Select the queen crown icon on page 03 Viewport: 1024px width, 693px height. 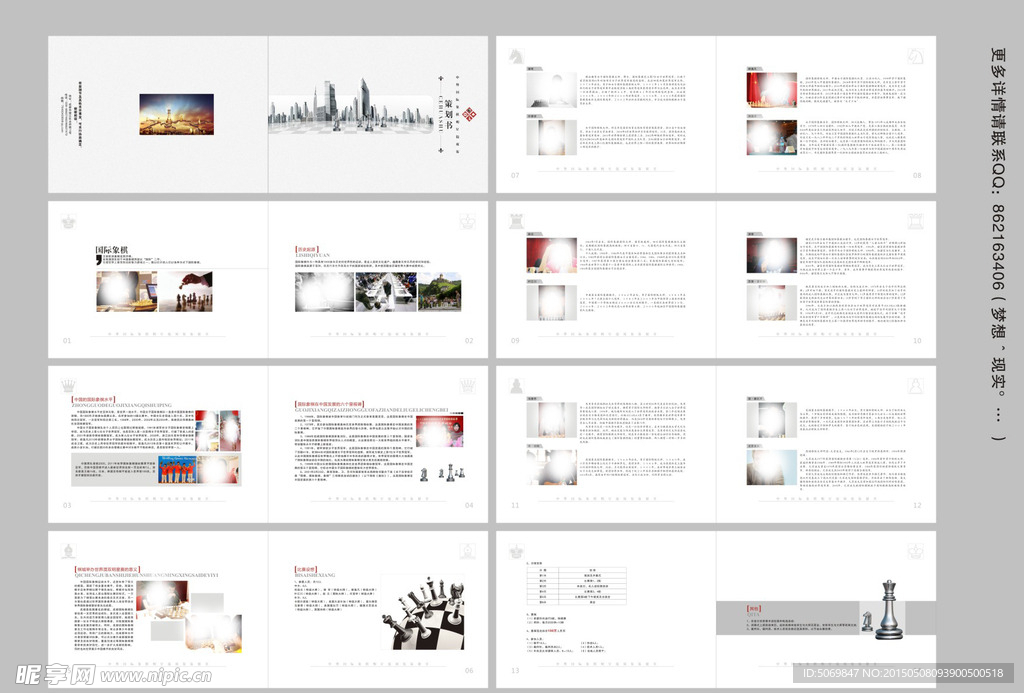(69, 385)
